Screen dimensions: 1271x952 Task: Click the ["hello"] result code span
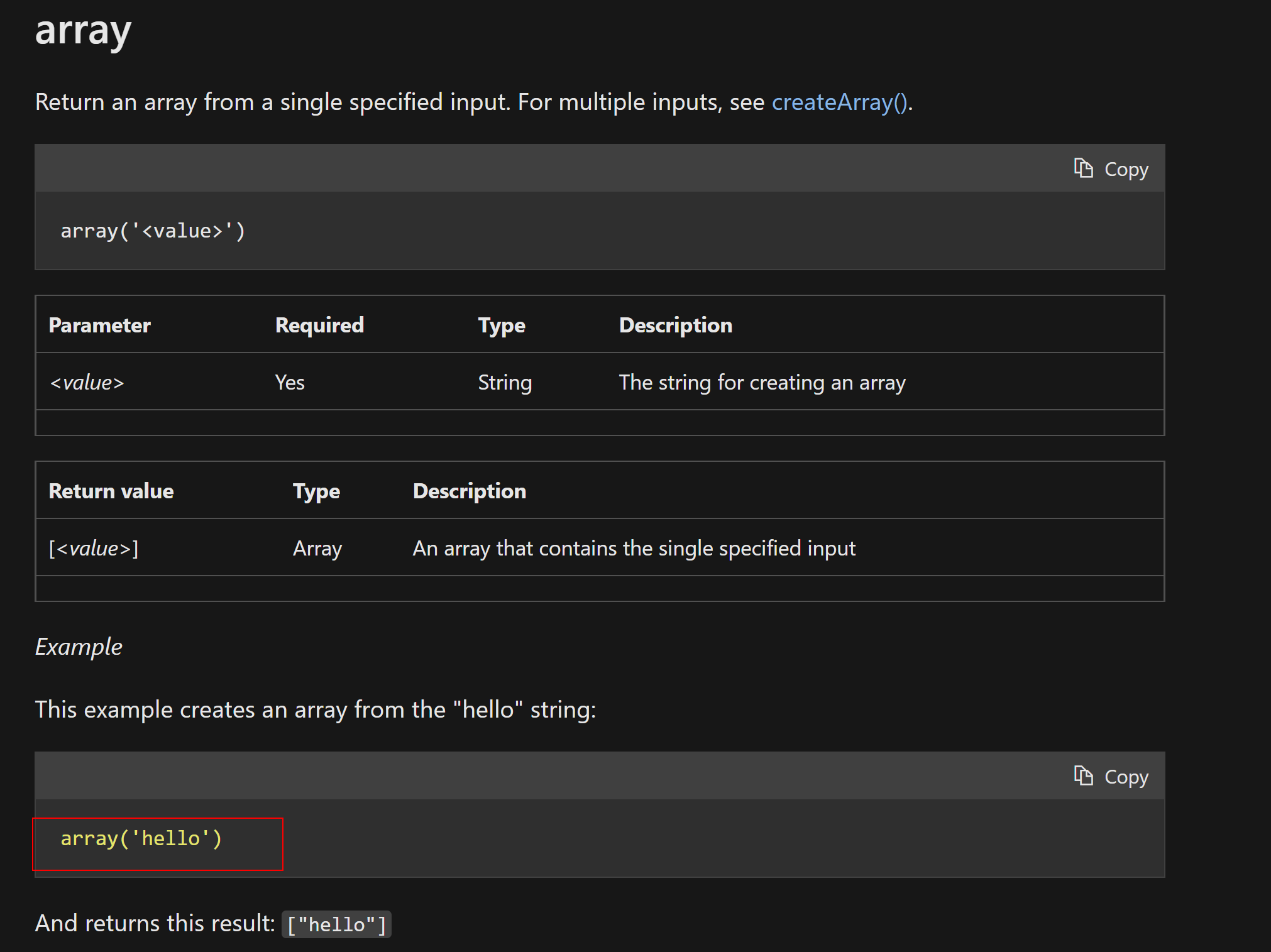tap(336, 923)
